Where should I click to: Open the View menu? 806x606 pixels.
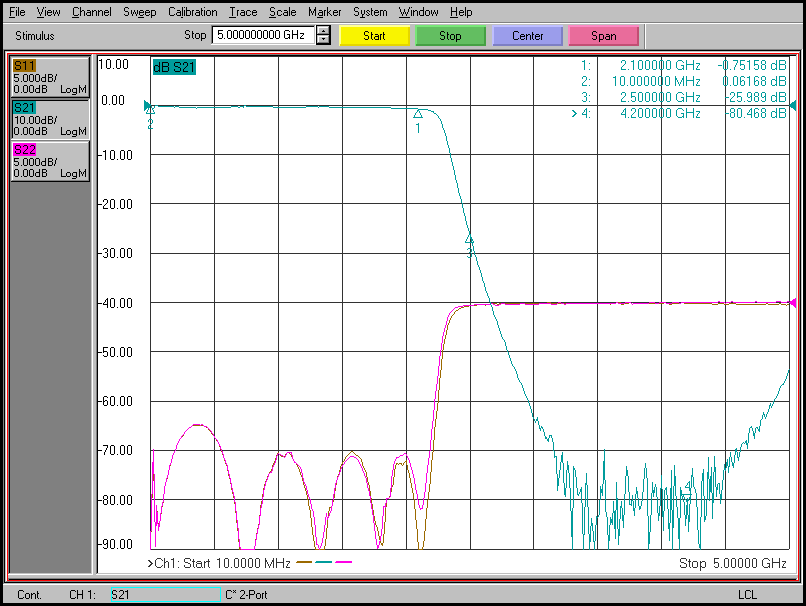(48, 12)
